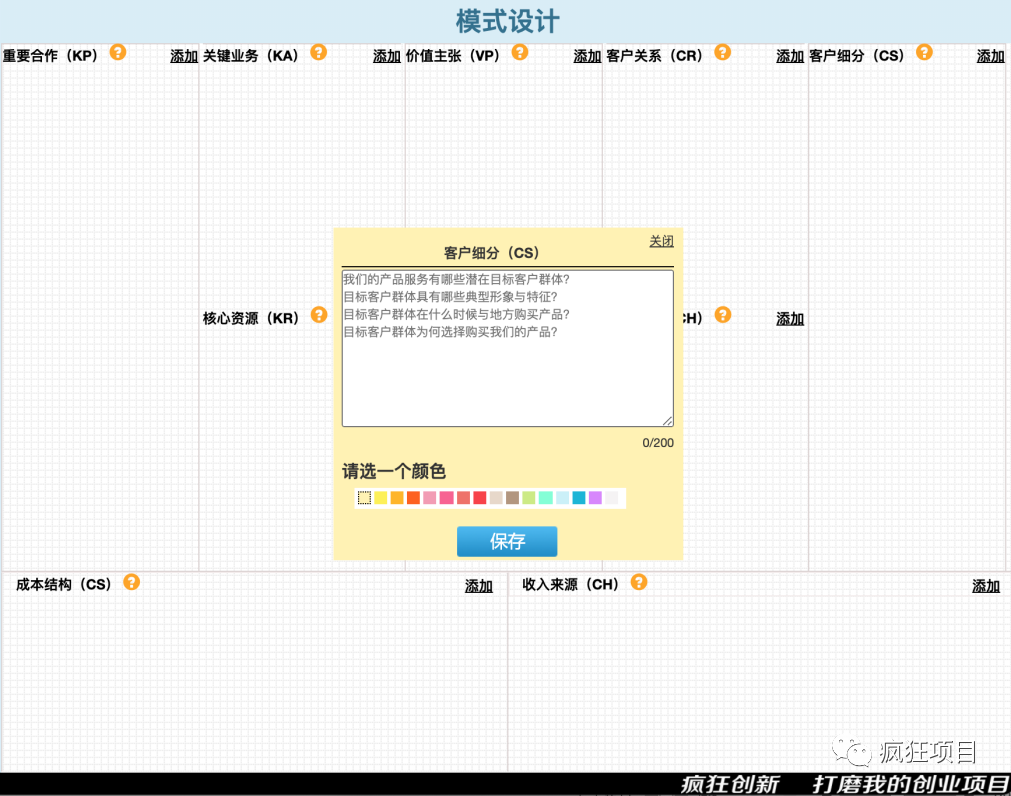Select the brown color swatch
1011x796 pixels.
tap(513, 498)
